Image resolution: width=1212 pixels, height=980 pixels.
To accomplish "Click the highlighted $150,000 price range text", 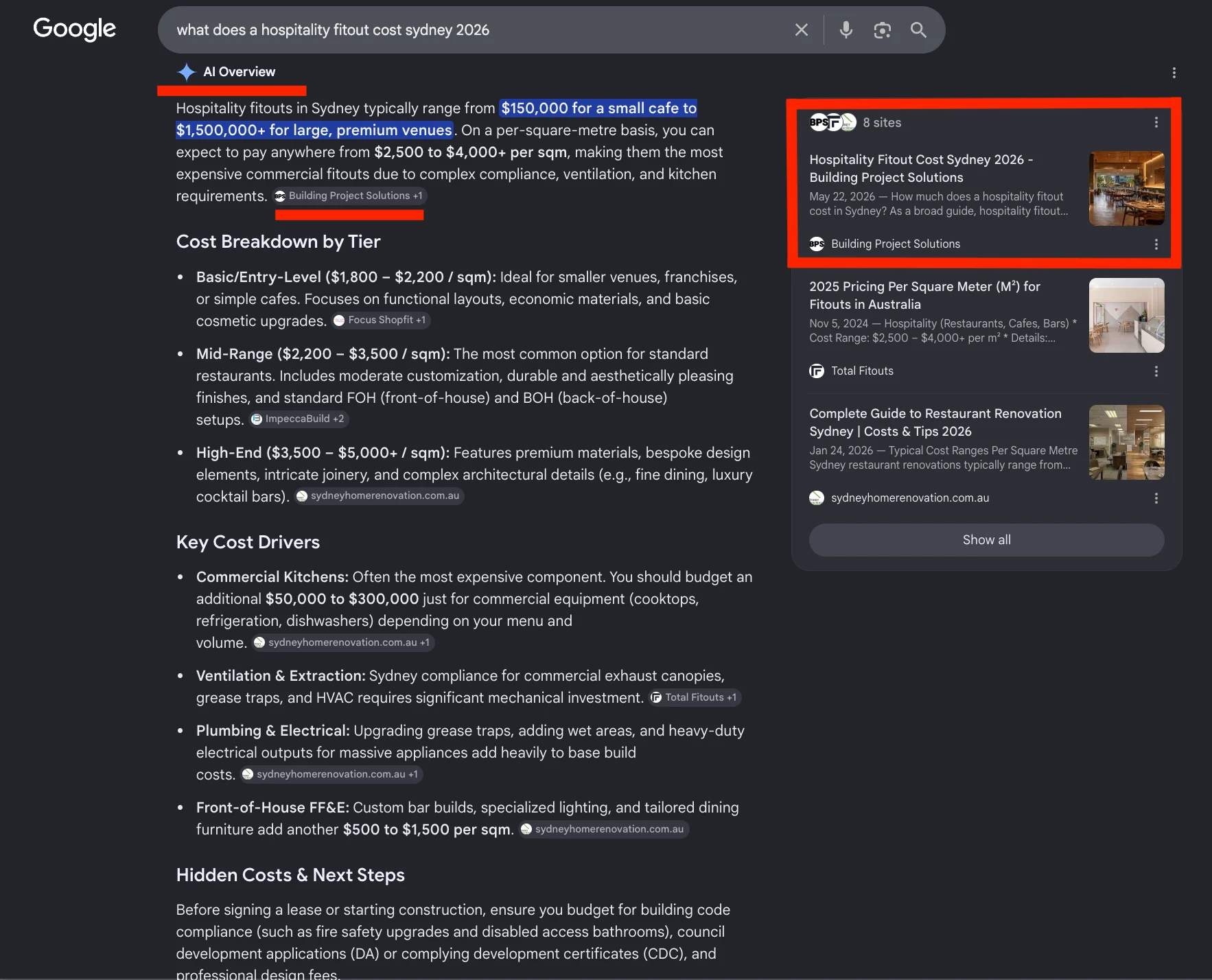I will pos(436,119).
